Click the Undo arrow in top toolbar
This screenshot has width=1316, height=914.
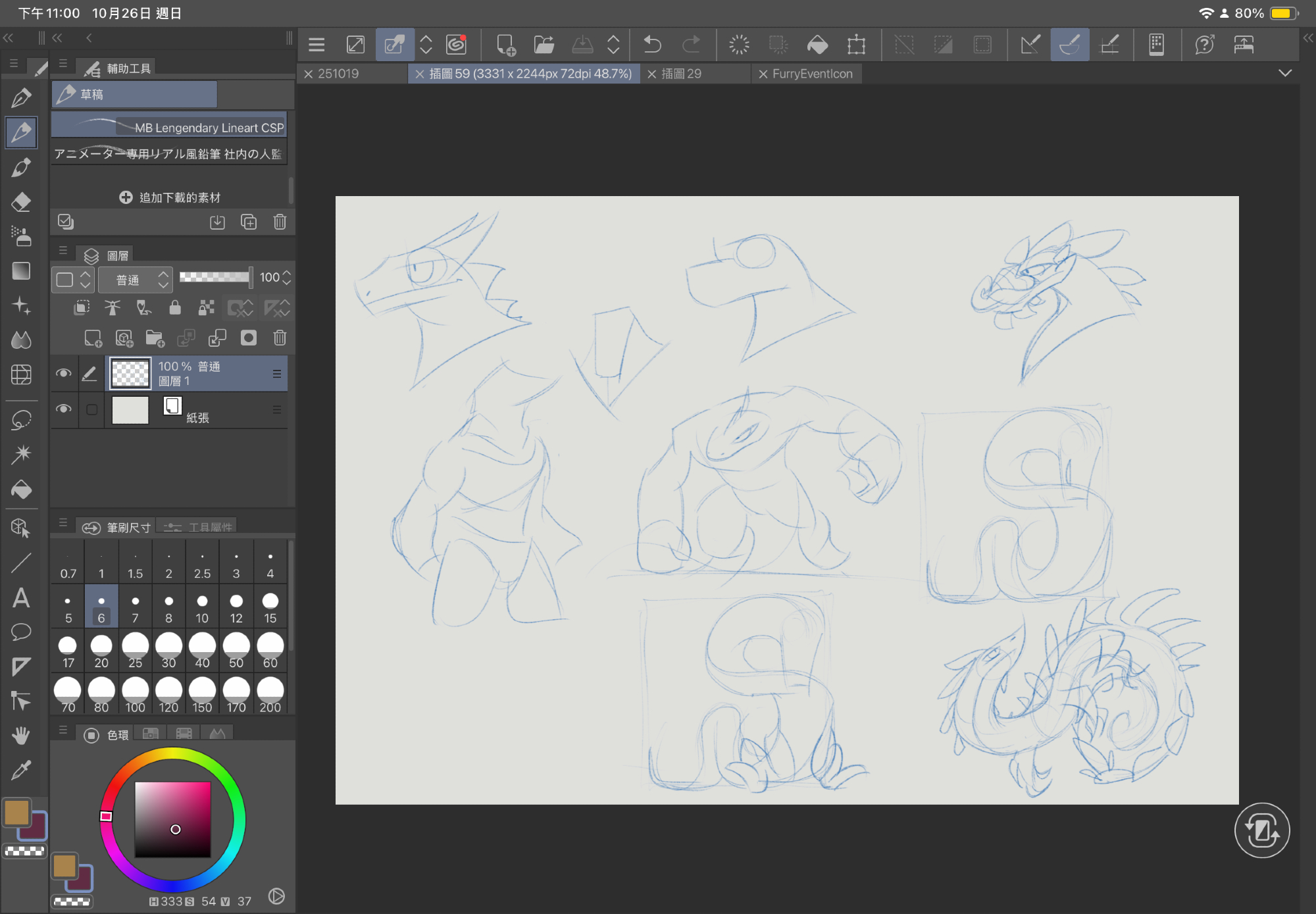click(x=651, y=45)
